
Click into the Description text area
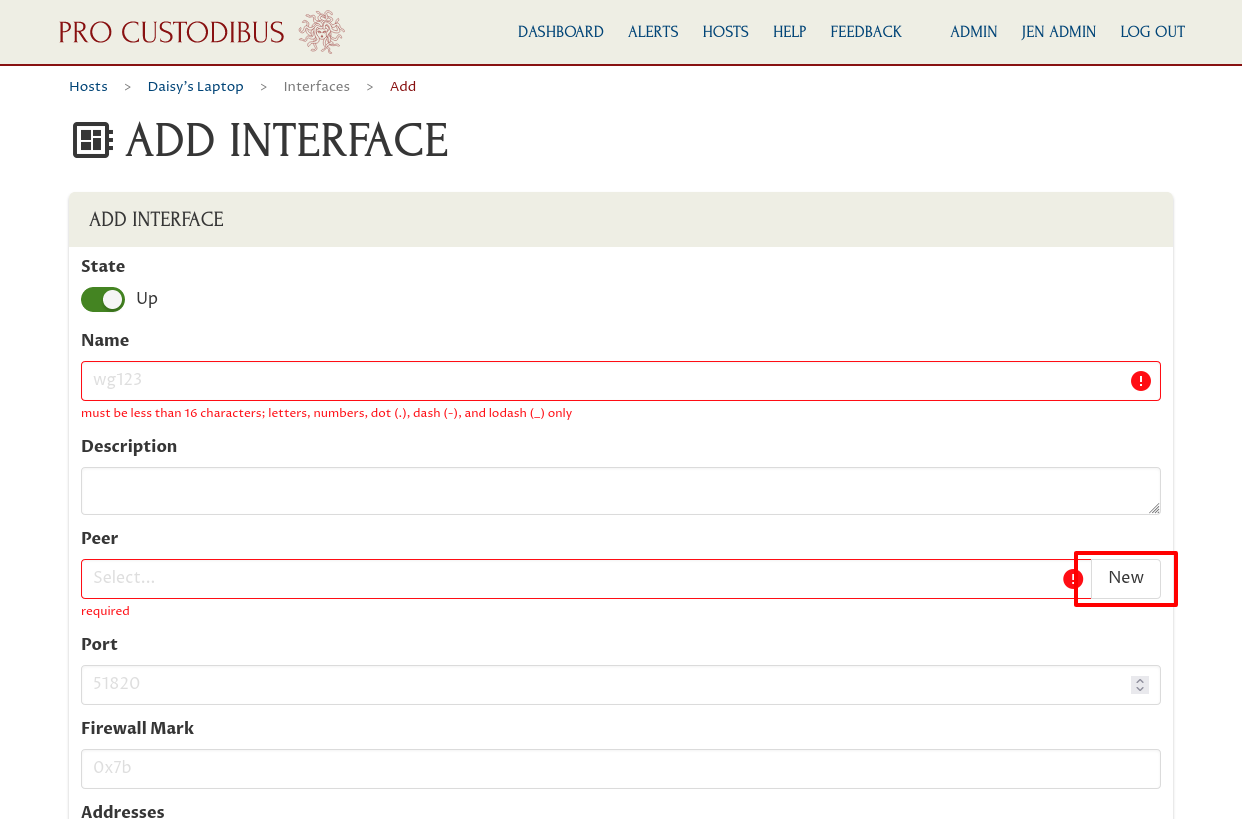click(x=621, y=491)
